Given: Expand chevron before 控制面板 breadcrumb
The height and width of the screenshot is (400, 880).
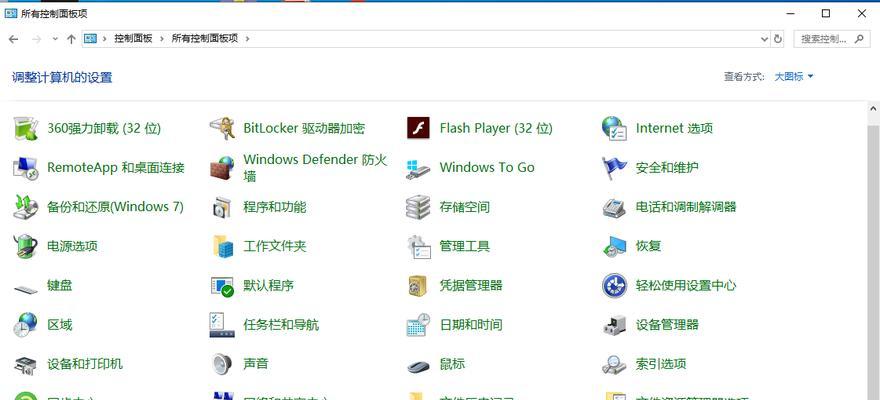Looking at the screenshot, I should pos(104,39).
